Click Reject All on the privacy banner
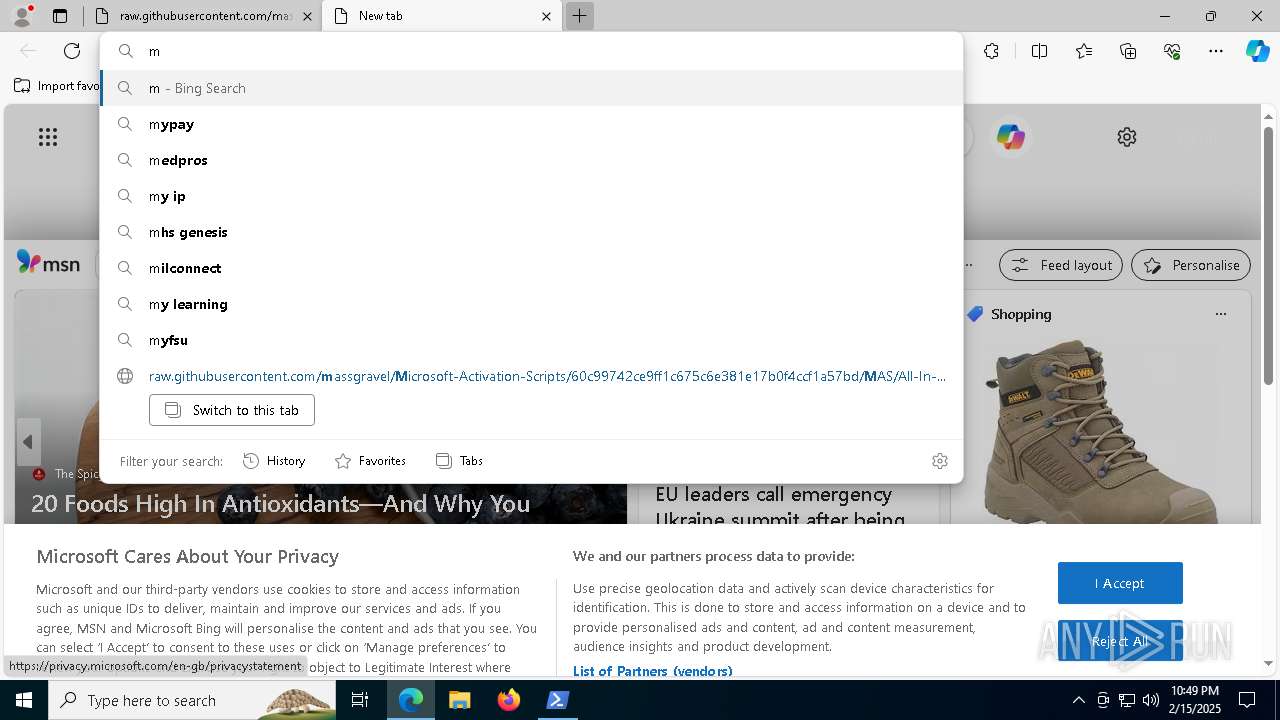The height and width of the screenshot is (720, 1280). point(1120,641)
